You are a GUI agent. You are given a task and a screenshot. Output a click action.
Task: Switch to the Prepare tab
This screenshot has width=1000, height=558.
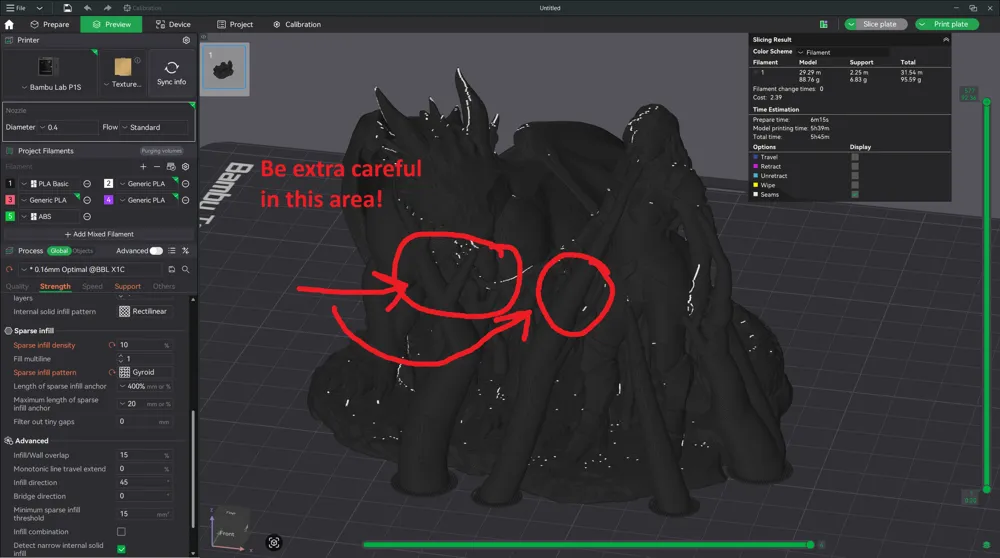click(x=50, y=24)
